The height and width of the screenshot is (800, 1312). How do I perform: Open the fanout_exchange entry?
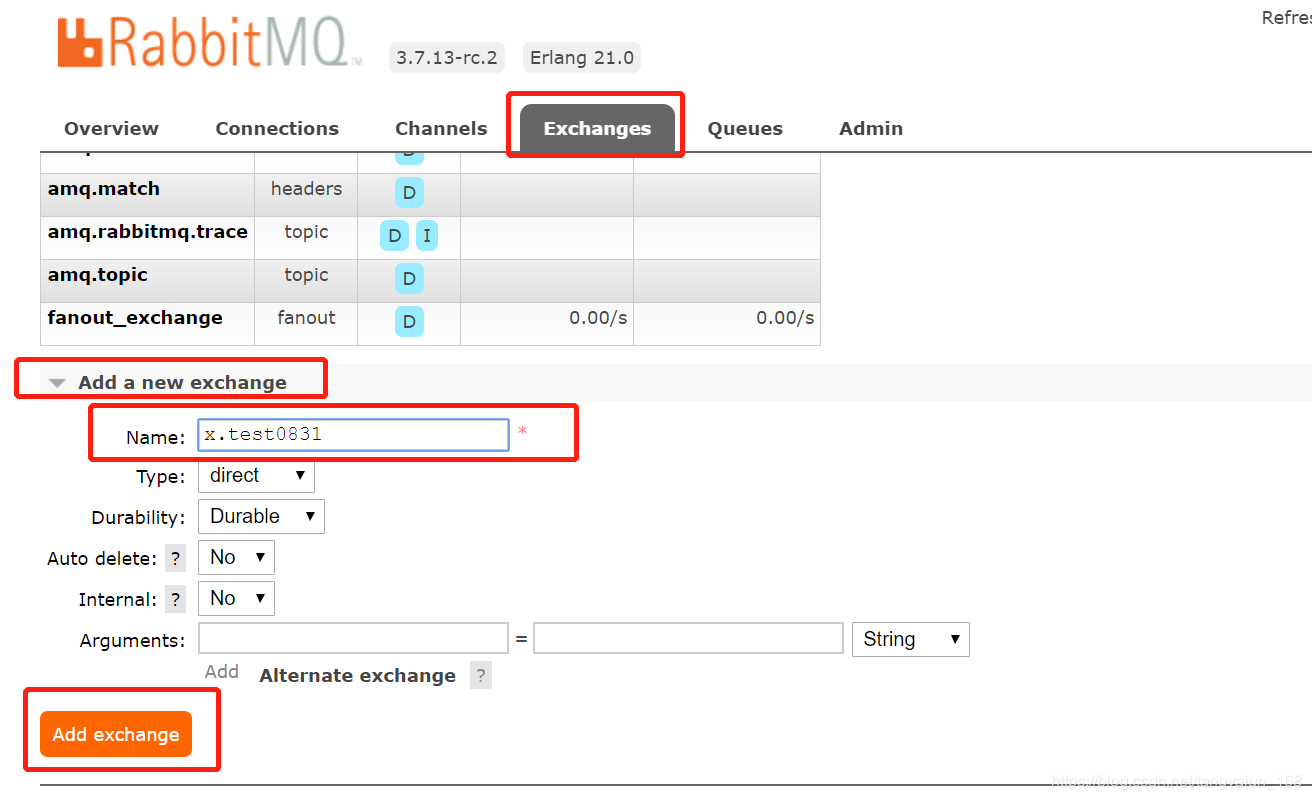click(135, 318)
